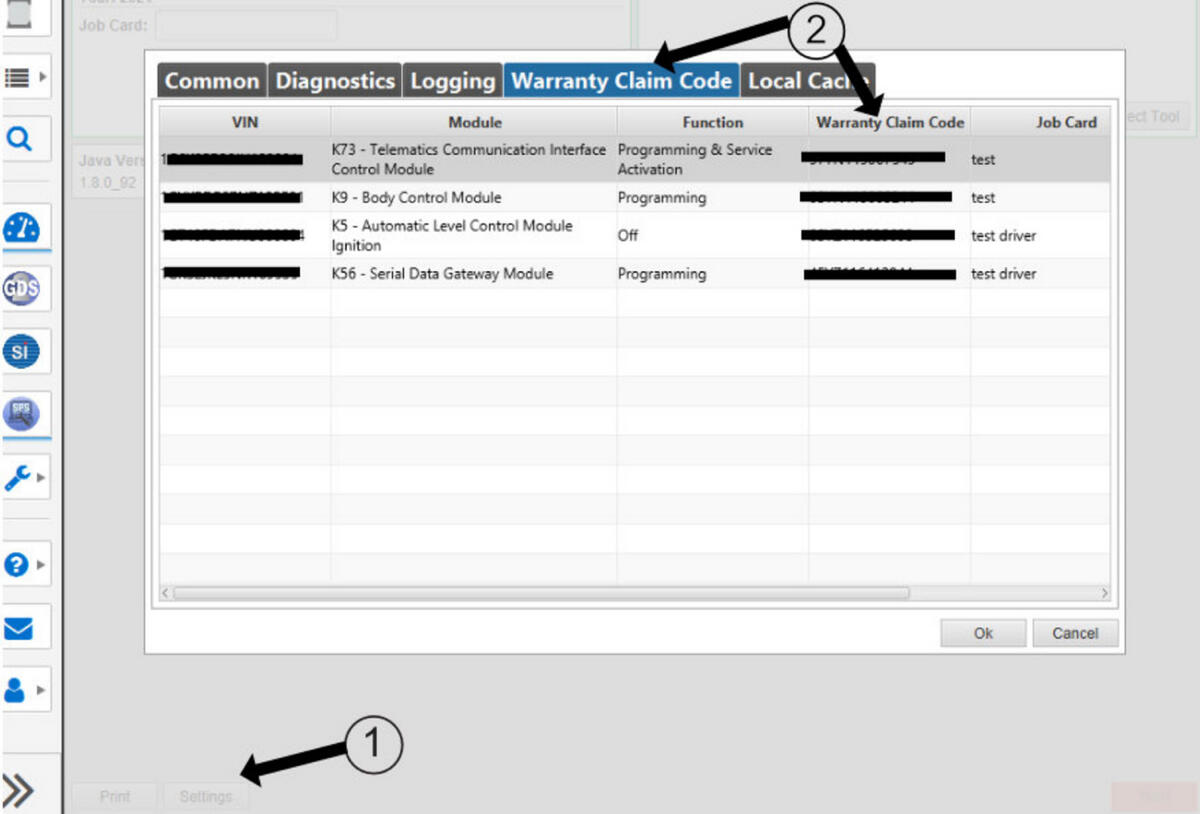This screenshot has width=1200, height=814.
Task: Open the user profile menu
Action: pyautogui.click(x=22, y=690)
